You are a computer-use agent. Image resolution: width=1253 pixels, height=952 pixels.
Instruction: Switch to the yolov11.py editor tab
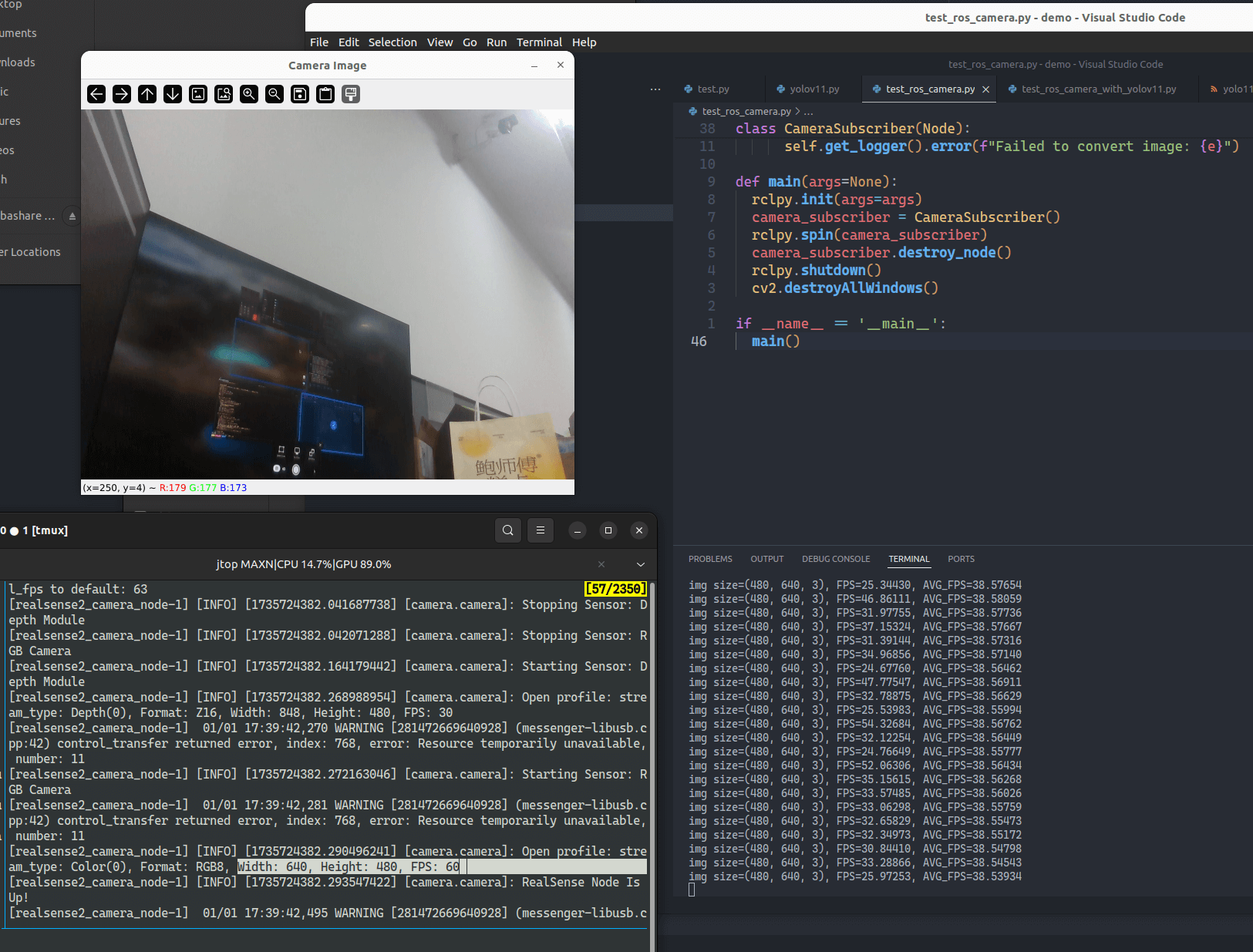point(814,89)
